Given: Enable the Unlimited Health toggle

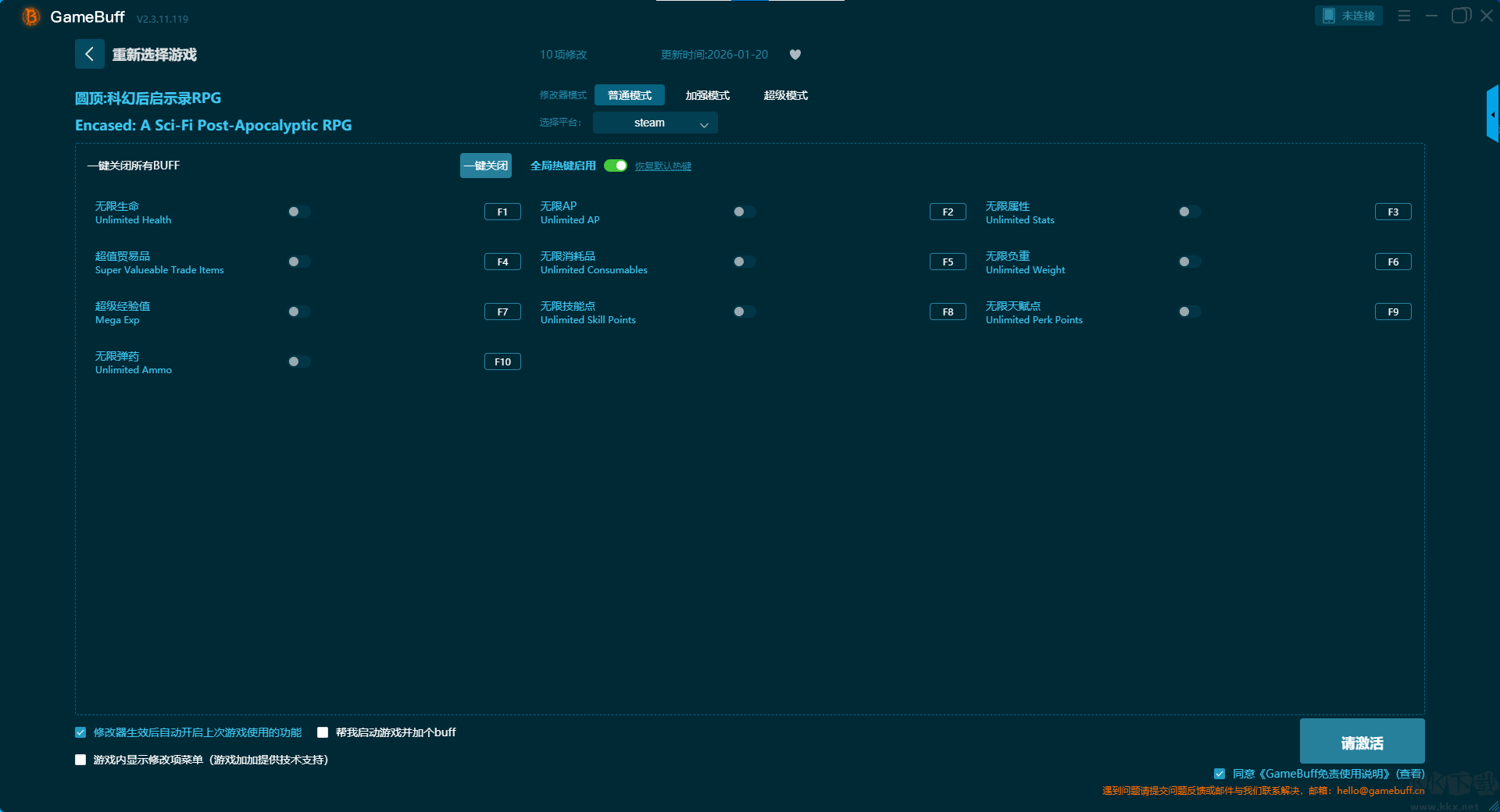Looking at the screenshot, I should click(299, 212).
